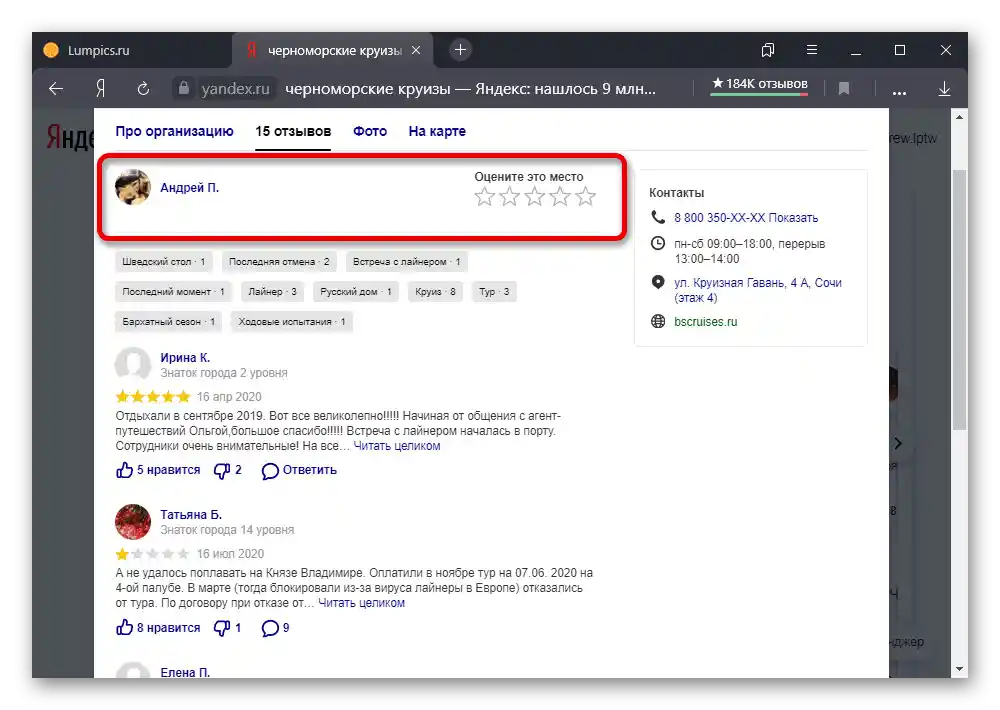Image resolution: width=1000 pixels, height=710 pixels.
Task: Open the 9 comments on Татьяна Б. review
Action: pos(276,628)
